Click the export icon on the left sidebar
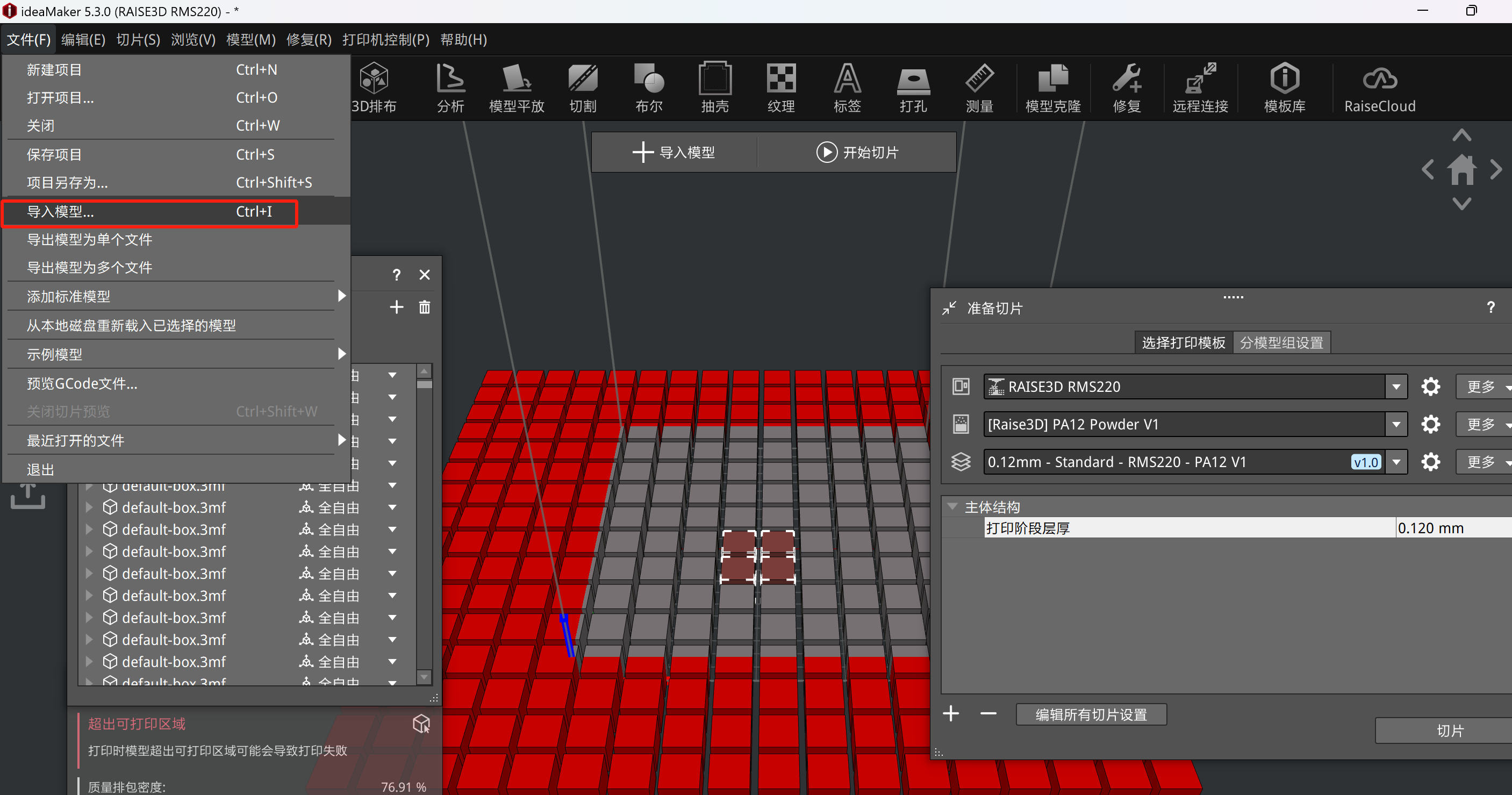1512x795 pixels. click(27, 496)
